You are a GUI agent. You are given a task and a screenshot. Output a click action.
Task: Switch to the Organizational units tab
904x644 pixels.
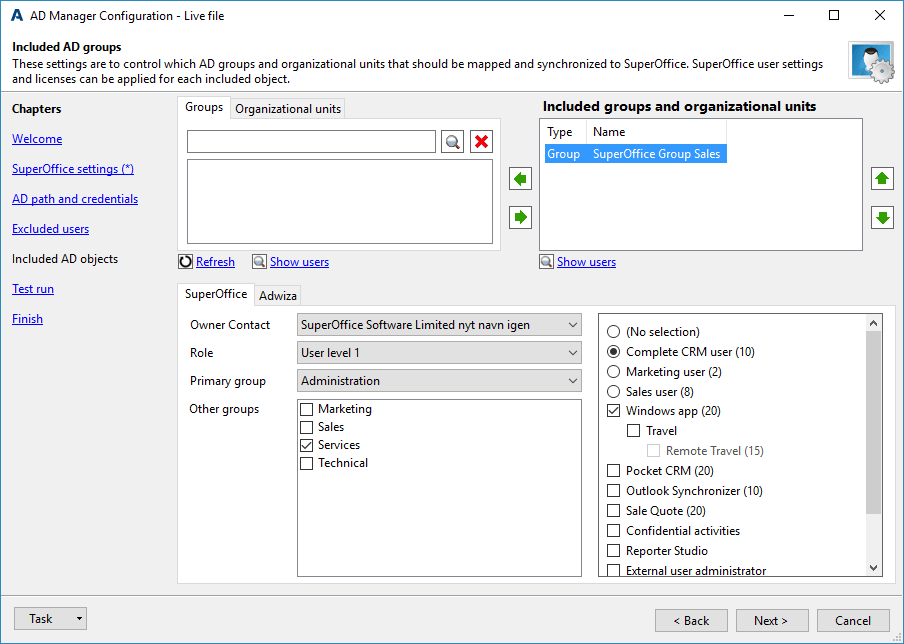pyautogui.click(x=288, y=109)
